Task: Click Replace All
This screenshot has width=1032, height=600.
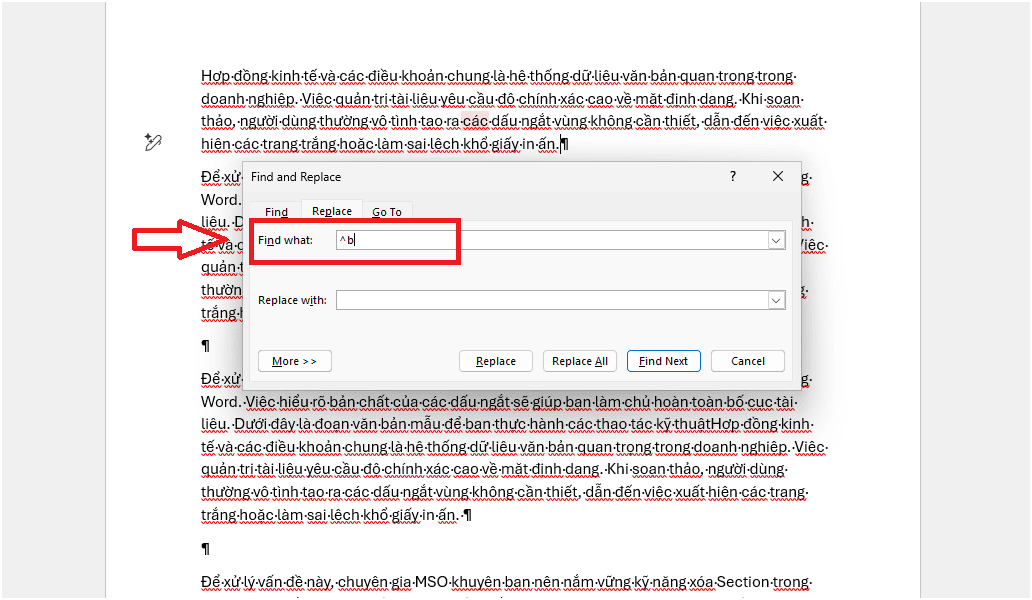Action: [x=580, y=361]
